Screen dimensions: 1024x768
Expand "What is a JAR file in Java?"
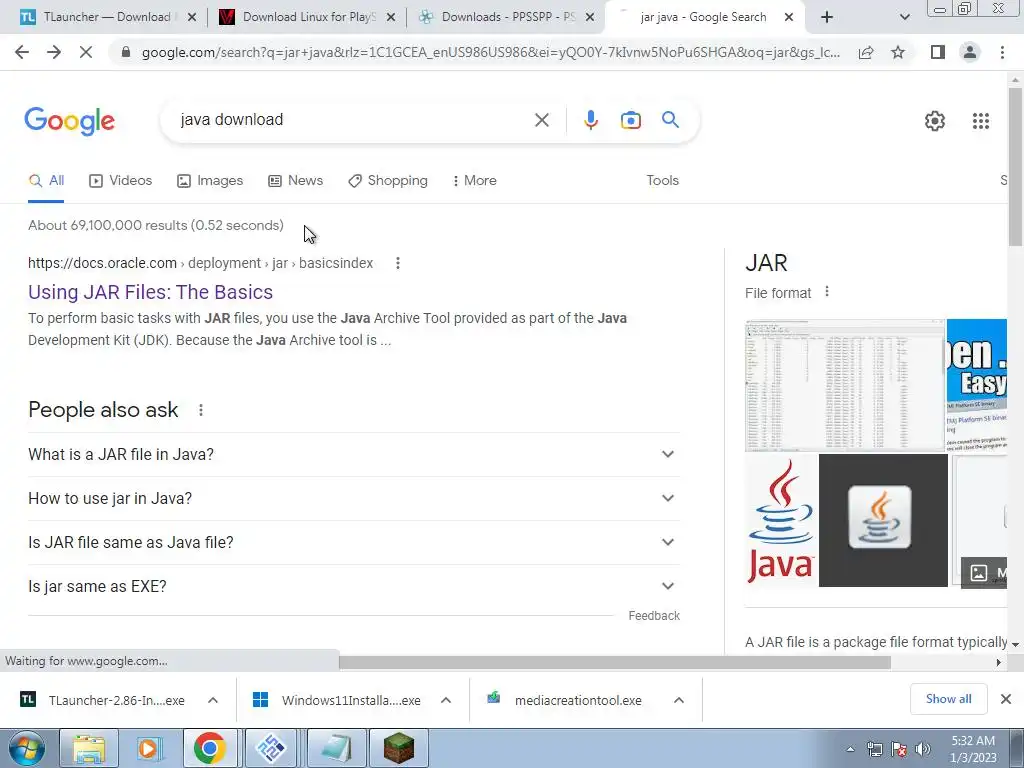tap(353, 455)
